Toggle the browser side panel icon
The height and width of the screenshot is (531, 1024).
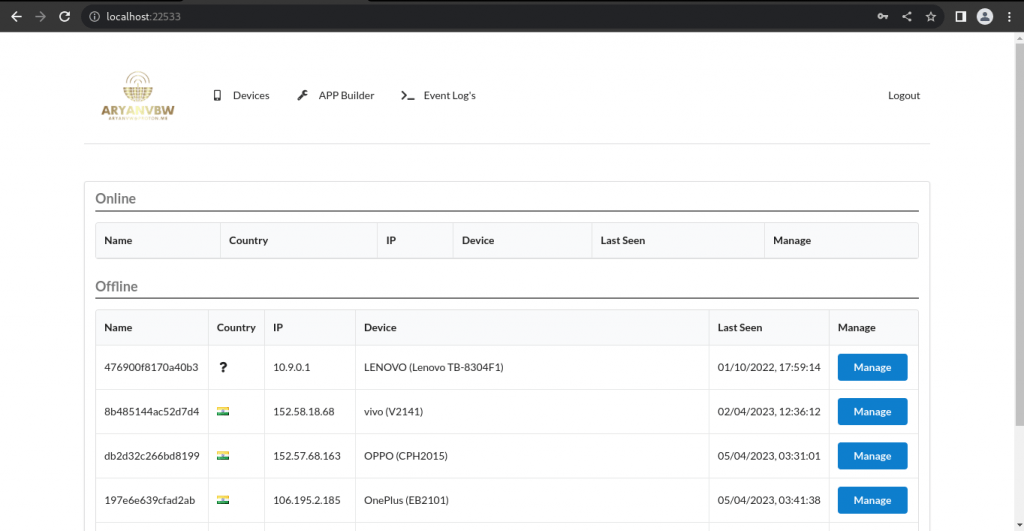pos(960,16)
